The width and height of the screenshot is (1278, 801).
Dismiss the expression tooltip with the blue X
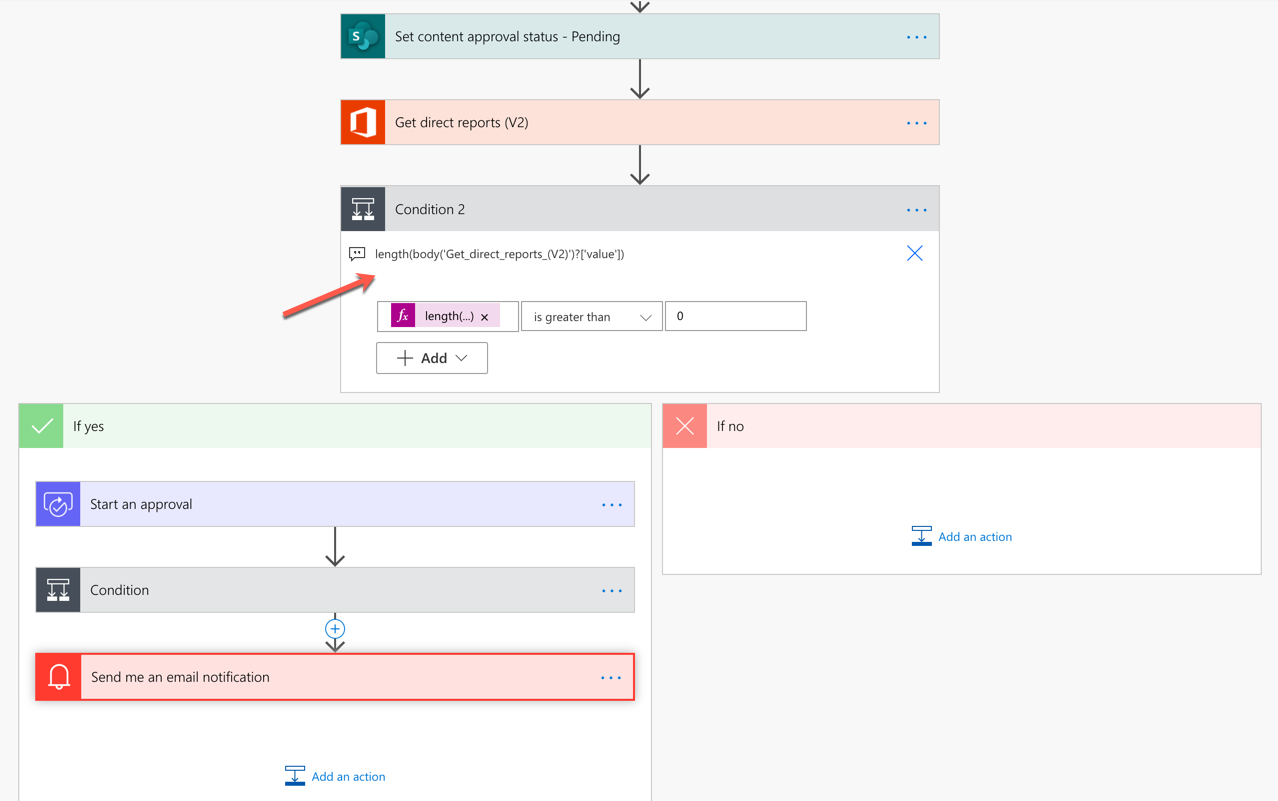[x=914, y=253]
